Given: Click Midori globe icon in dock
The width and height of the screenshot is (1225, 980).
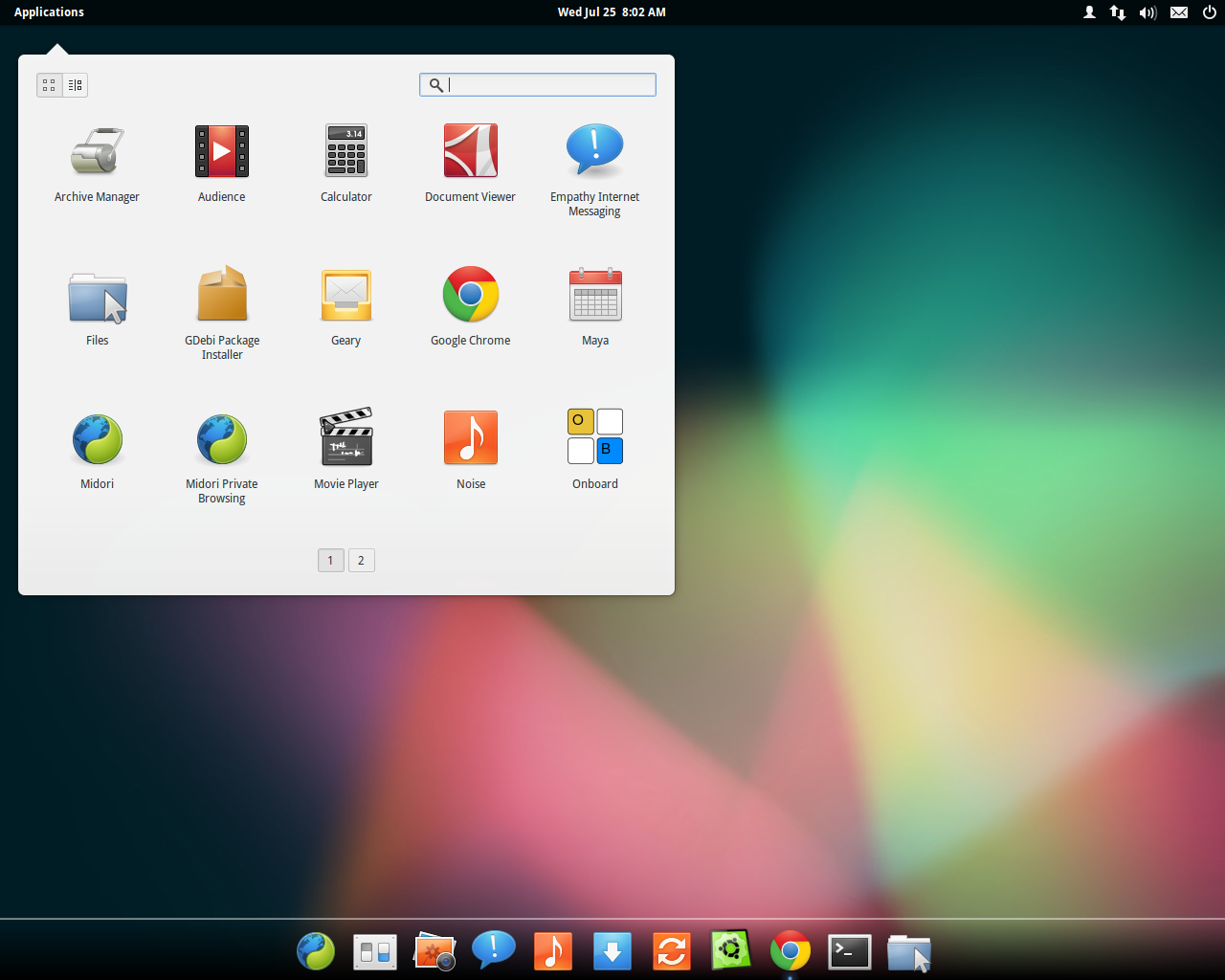Looking at the screenshot, I should [x=316, y=951].
